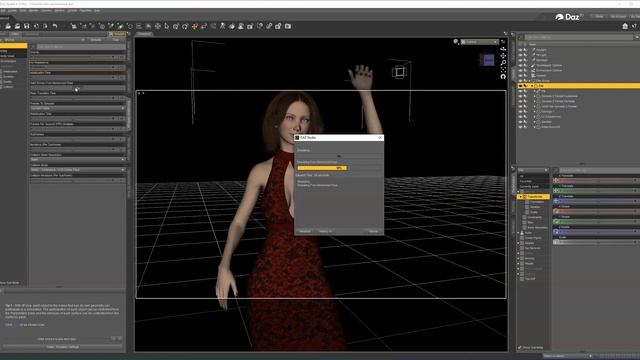Open the Collision Mode dropdown in Simulation Settings
This screenshot has height=360, width=640.
tap(77, 170)
